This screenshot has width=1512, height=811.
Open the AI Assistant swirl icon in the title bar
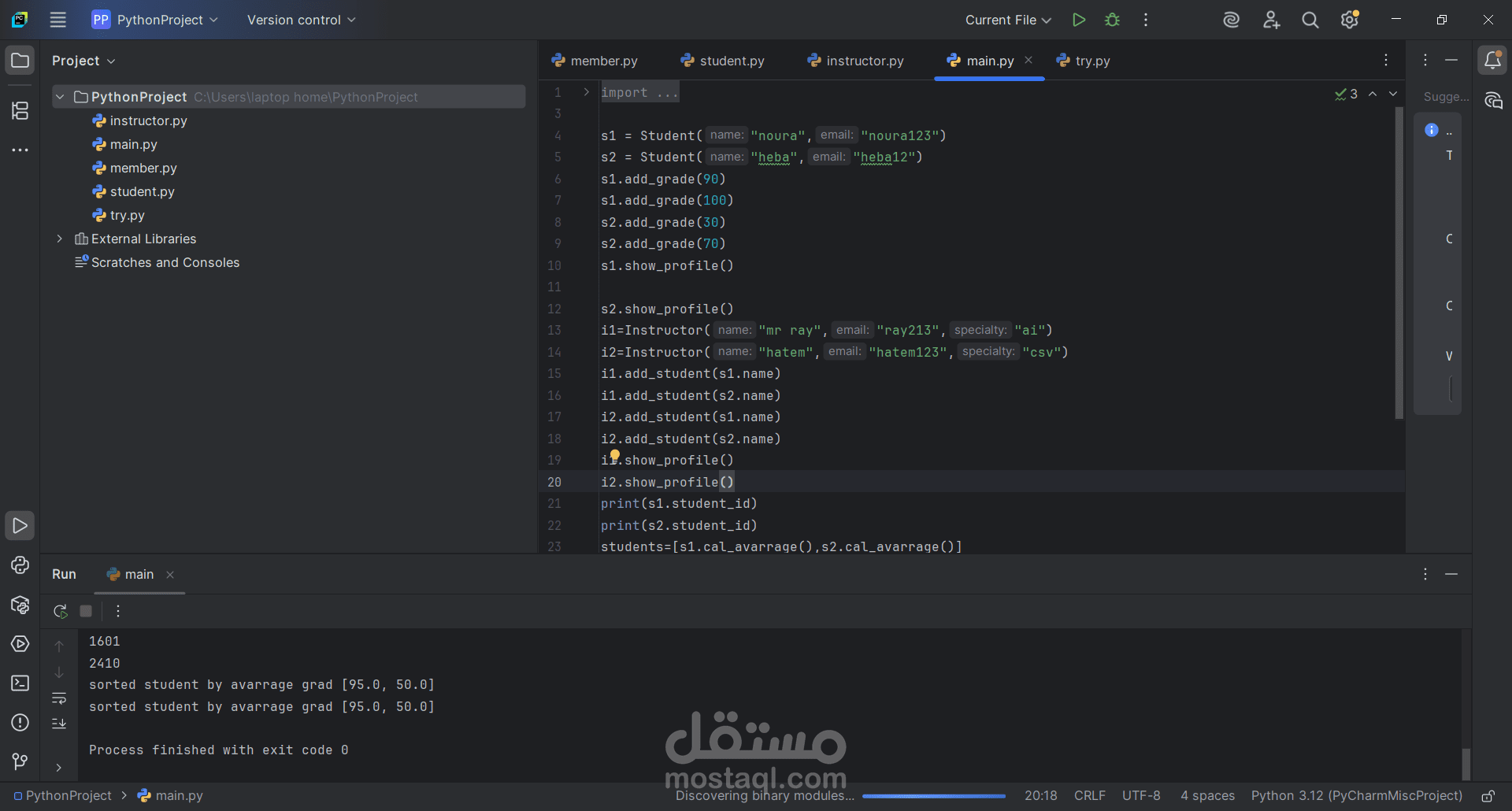tap(1232, 20)
